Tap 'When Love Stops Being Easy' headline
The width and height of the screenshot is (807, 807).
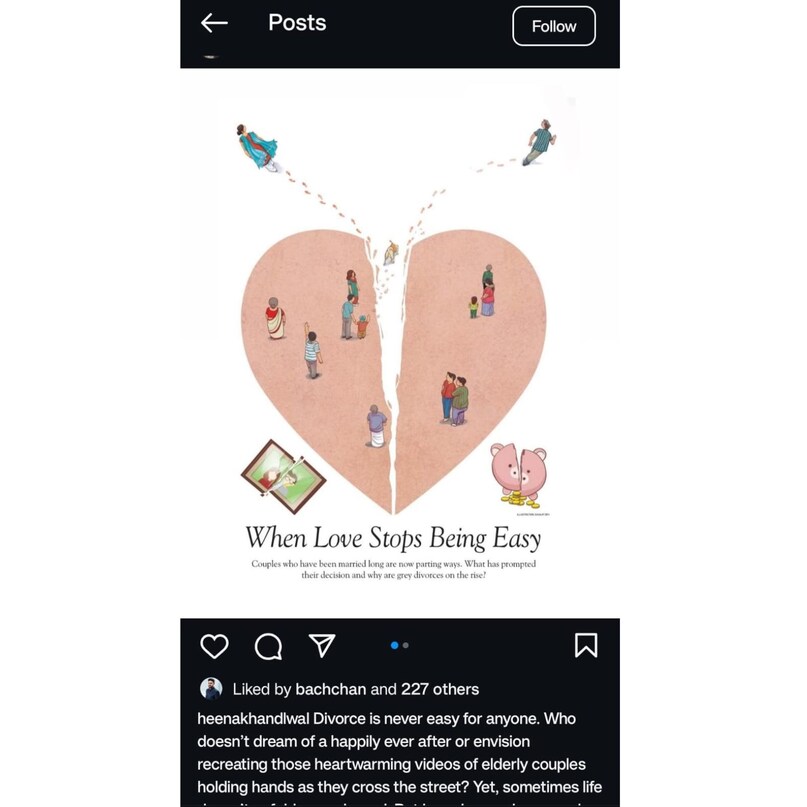pos(393,539)
